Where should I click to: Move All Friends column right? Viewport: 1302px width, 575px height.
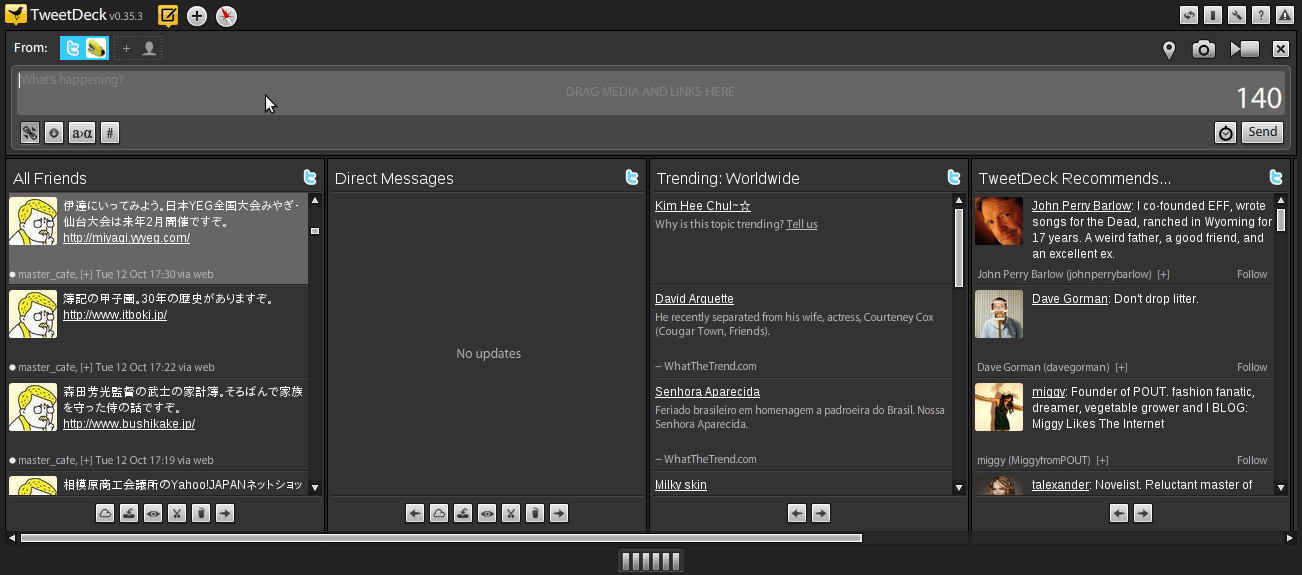click(225, 513)
